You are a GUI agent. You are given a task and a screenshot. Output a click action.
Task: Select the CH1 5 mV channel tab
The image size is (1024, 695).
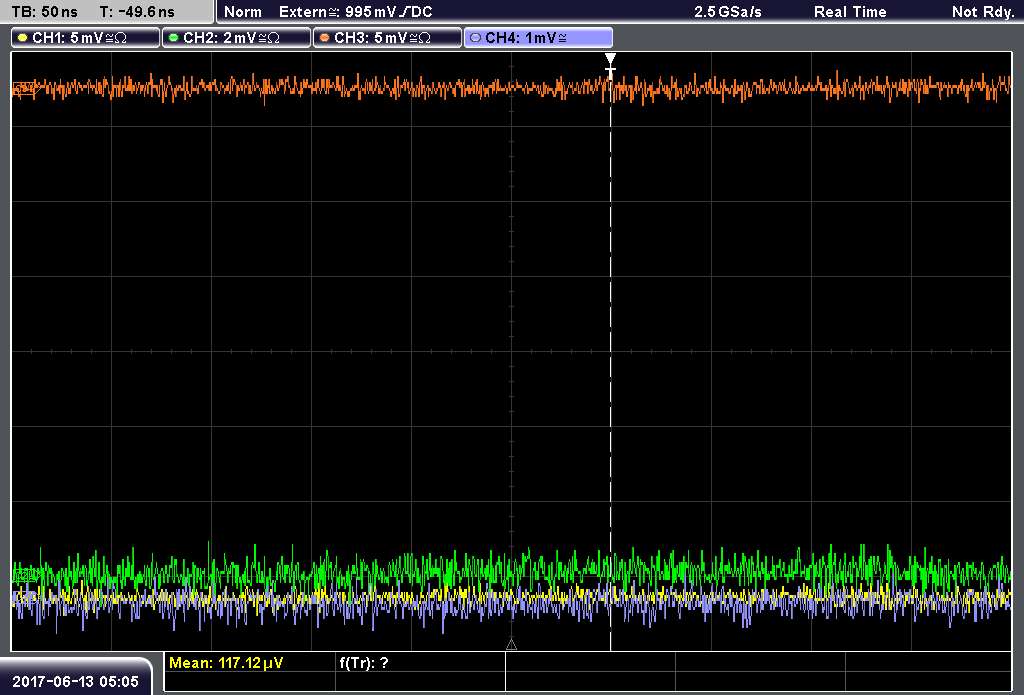86,38
